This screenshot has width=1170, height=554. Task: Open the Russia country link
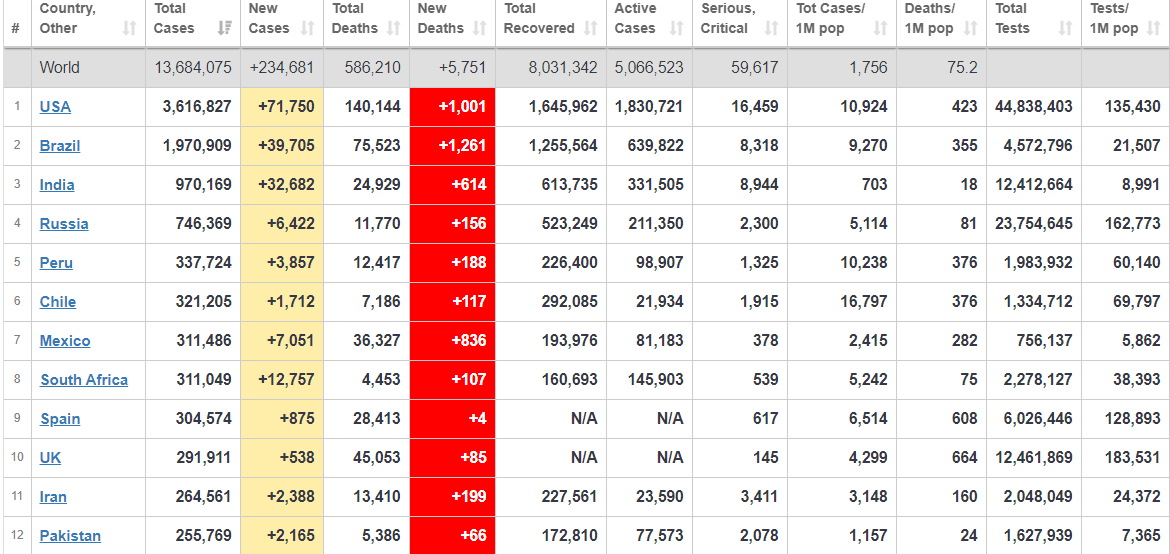point(64,223)
